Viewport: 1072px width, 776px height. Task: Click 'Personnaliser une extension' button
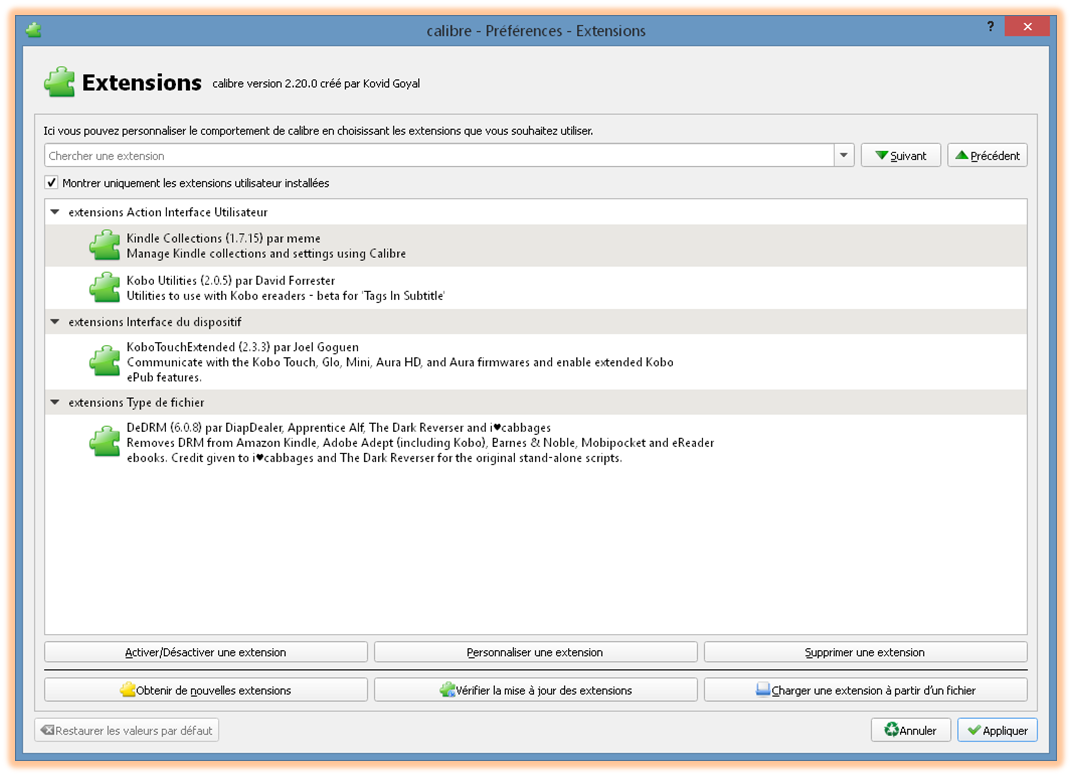(x=535, y=652)
